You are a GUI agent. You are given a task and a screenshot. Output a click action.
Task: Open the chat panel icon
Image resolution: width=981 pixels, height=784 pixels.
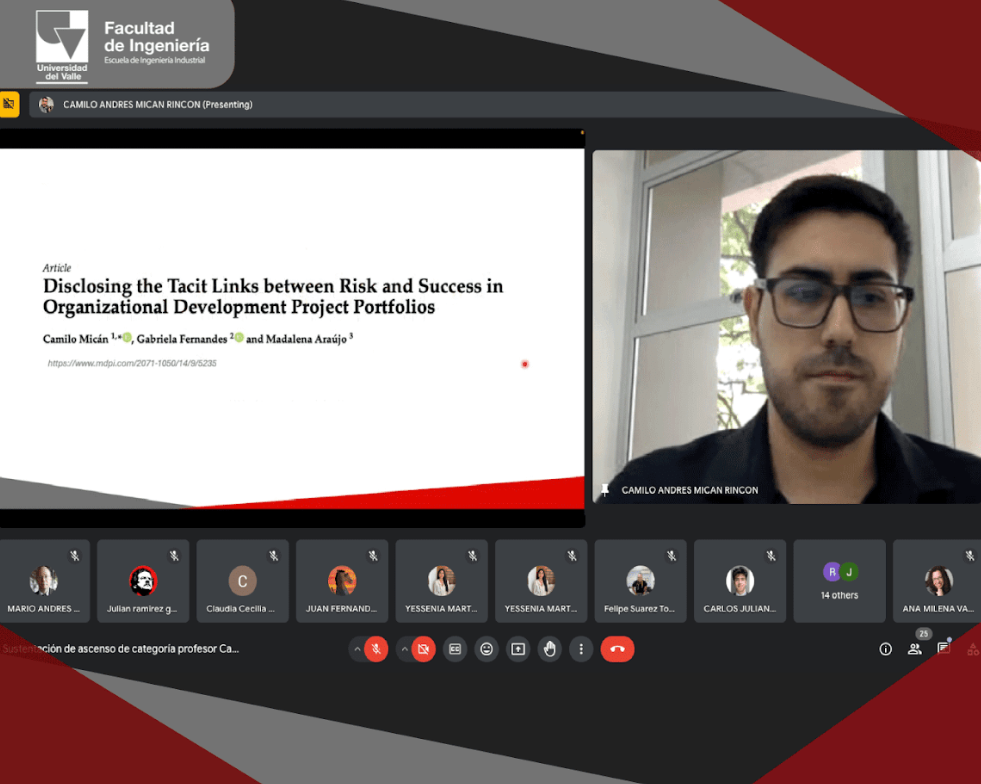pyautogui.click(x=943, y=649)
